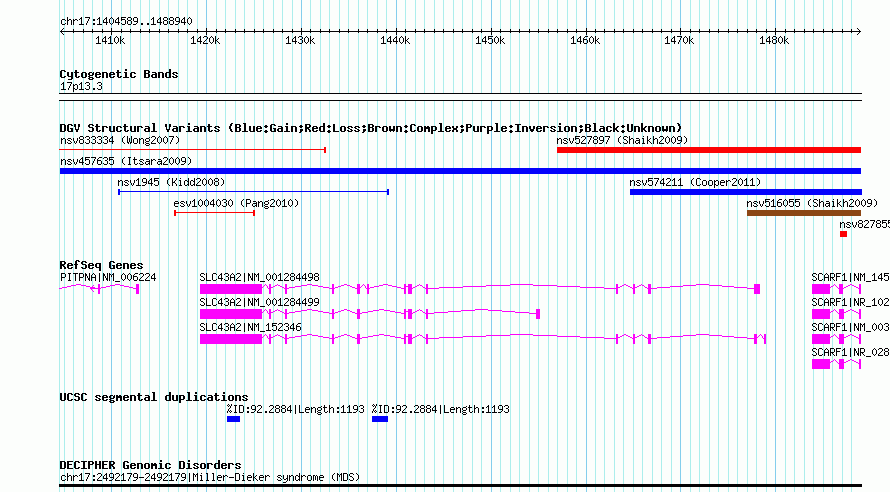Click the esv1004030 (Pang2010) label text
890x492 pixels.
coord(236,203)
